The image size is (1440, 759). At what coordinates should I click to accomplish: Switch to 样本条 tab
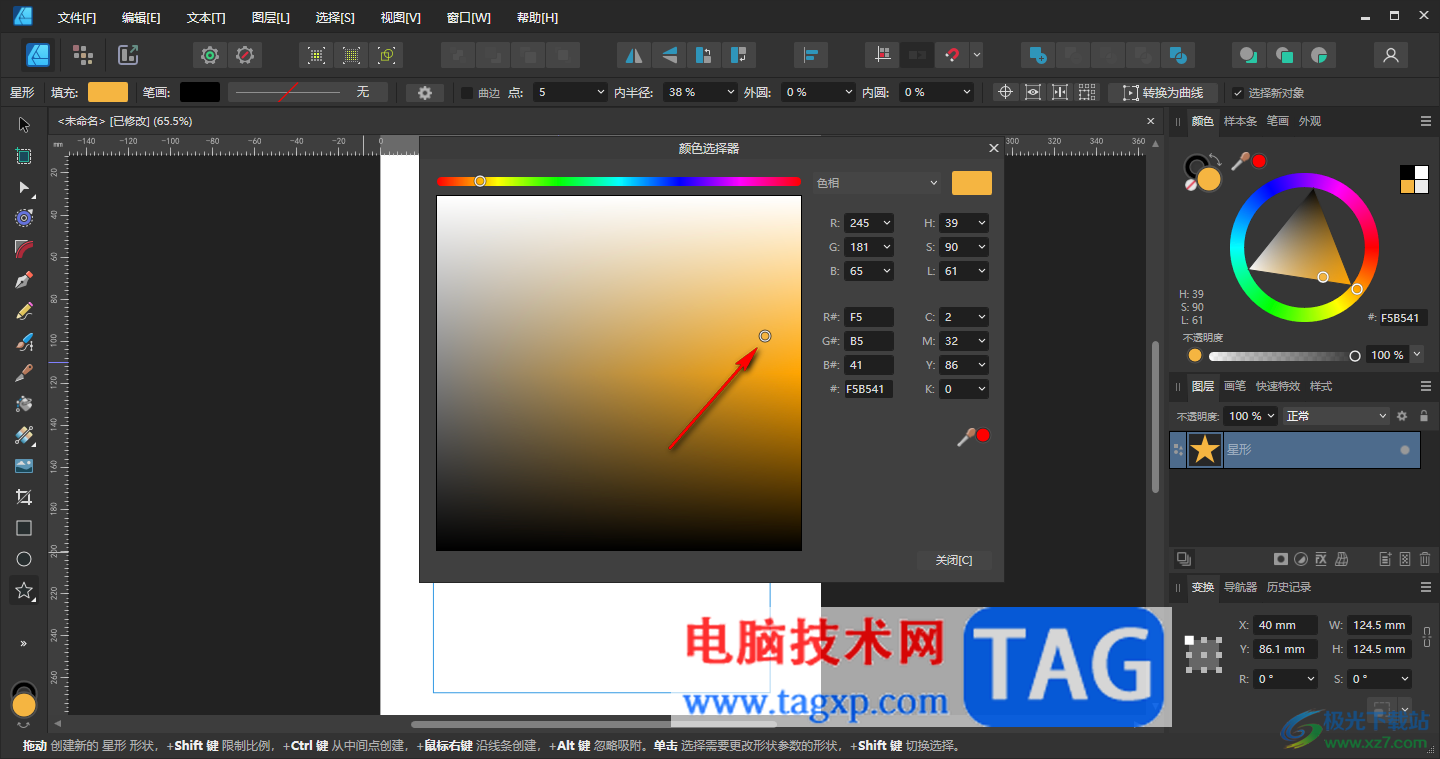(1240, 121)
